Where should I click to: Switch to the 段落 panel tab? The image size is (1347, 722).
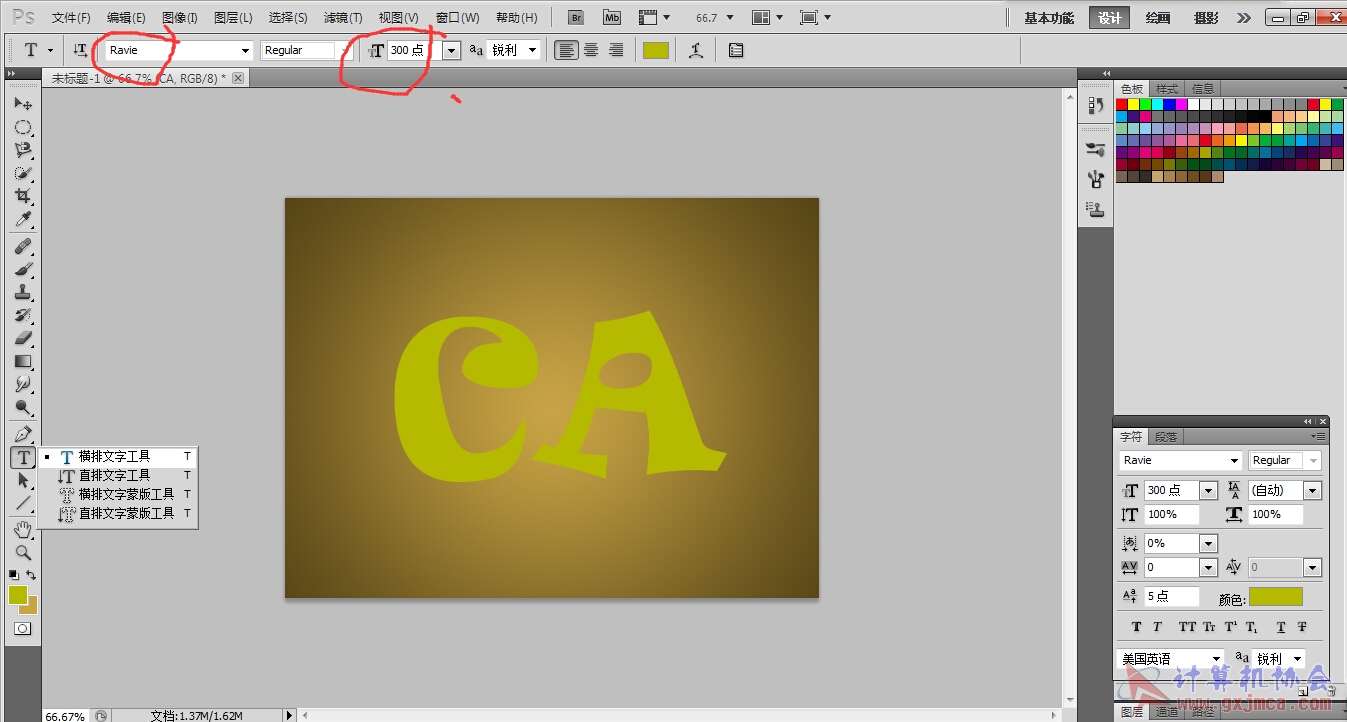click(x=1166, y=437)
